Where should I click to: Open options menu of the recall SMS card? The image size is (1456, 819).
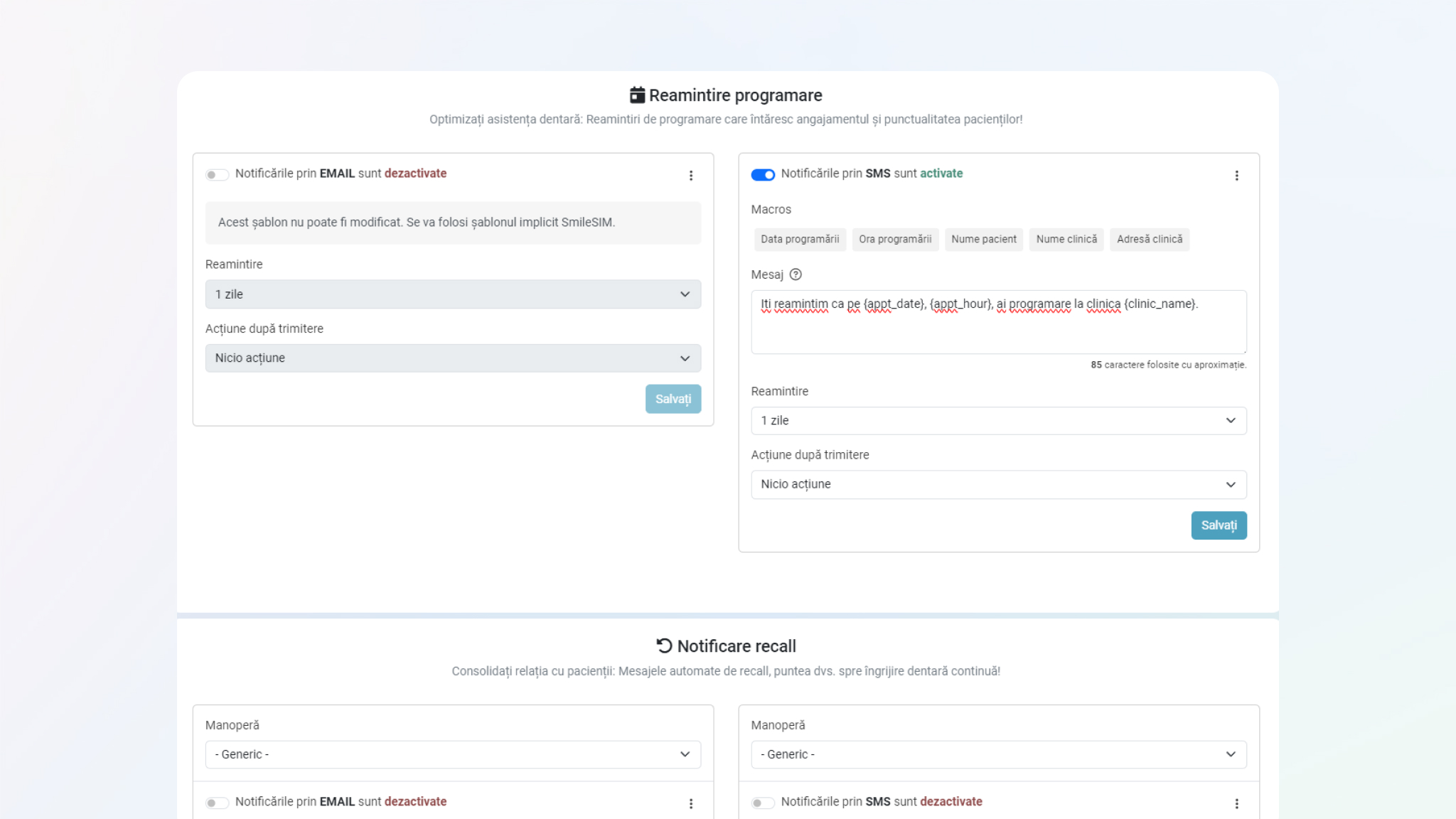point(1236,803)
